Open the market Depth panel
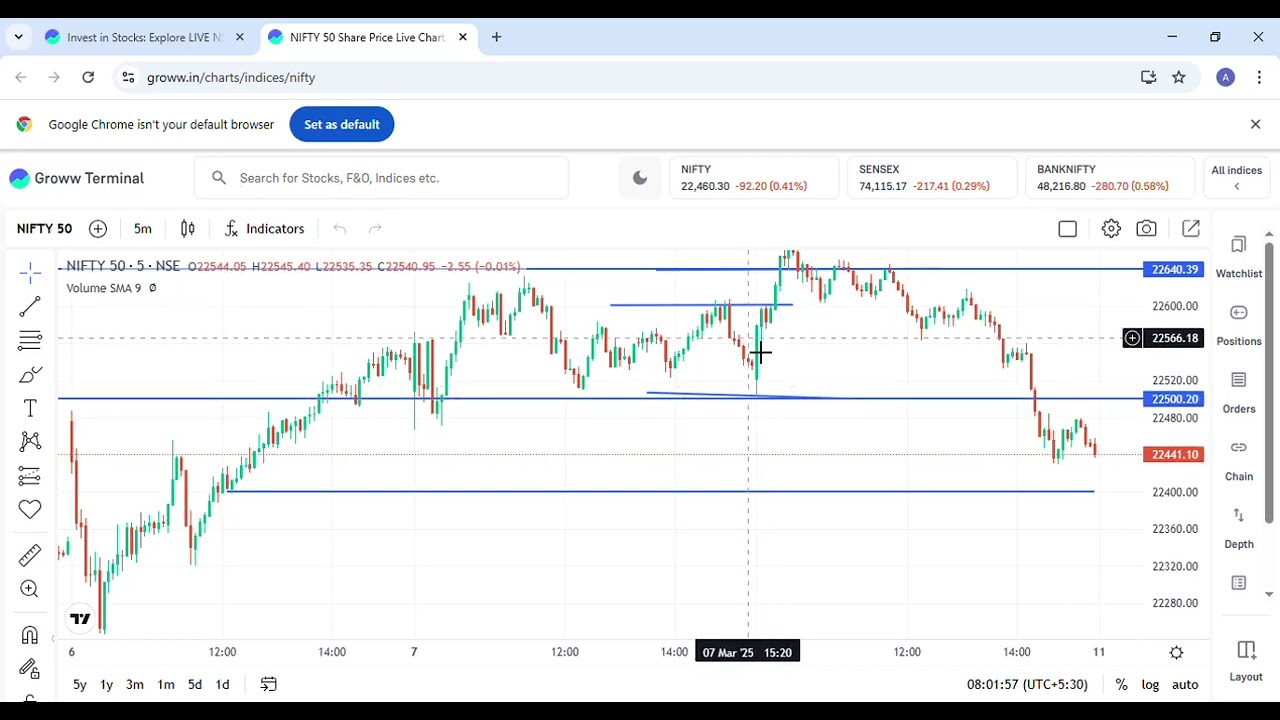 pos(1239,529)
